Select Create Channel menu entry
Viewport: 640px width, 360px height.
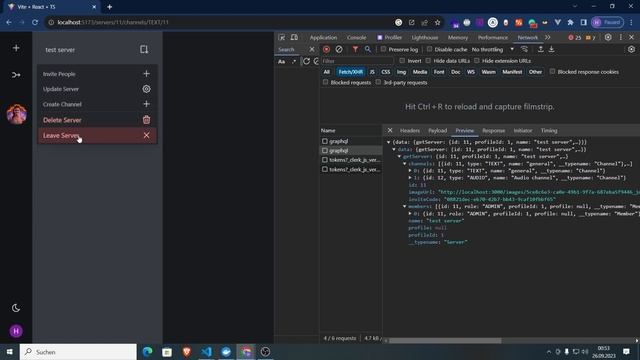[97, 104]
